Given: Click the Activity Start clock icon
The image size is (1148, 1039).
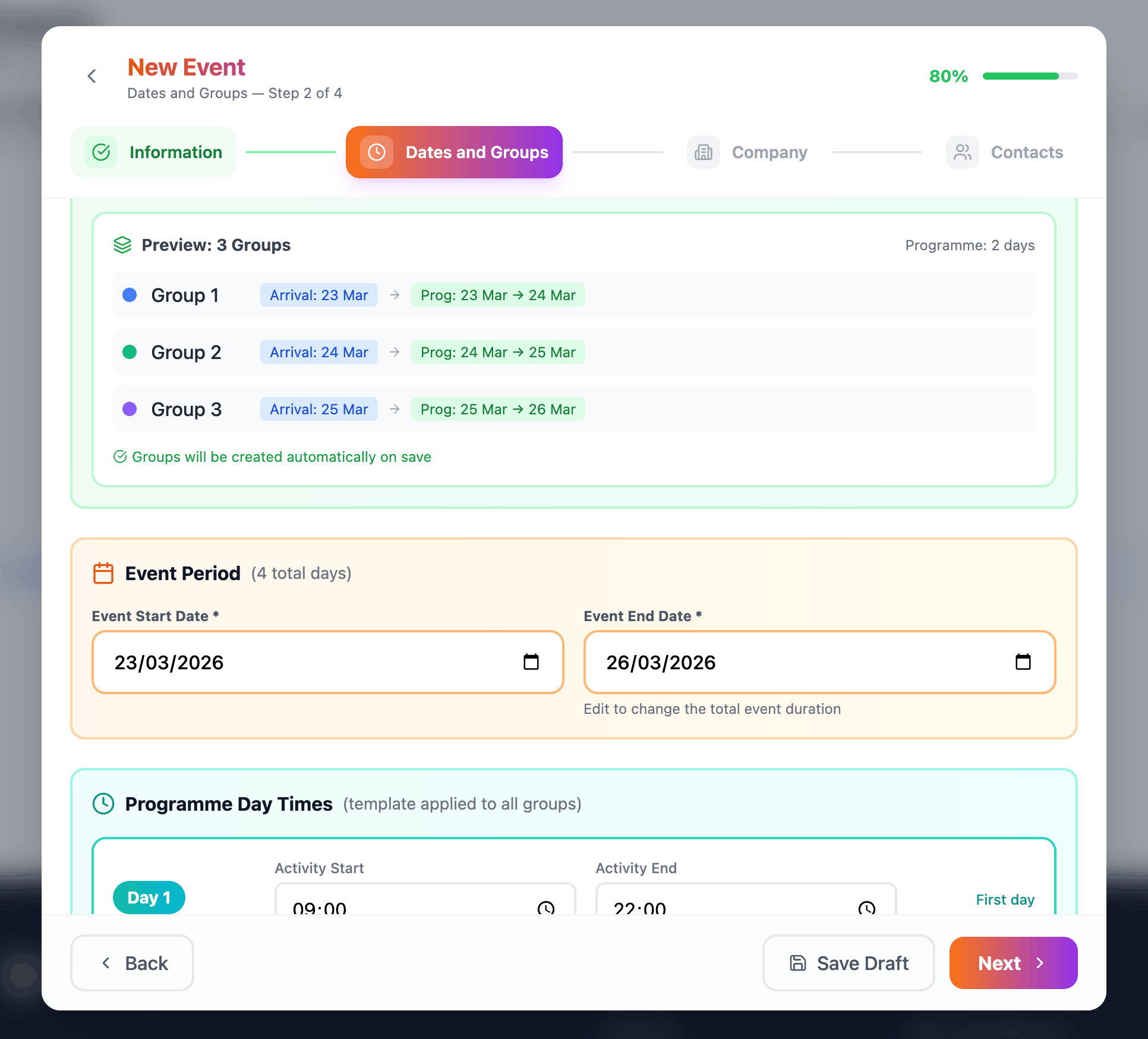Looking at the screenshot, I should click(545, 908).
